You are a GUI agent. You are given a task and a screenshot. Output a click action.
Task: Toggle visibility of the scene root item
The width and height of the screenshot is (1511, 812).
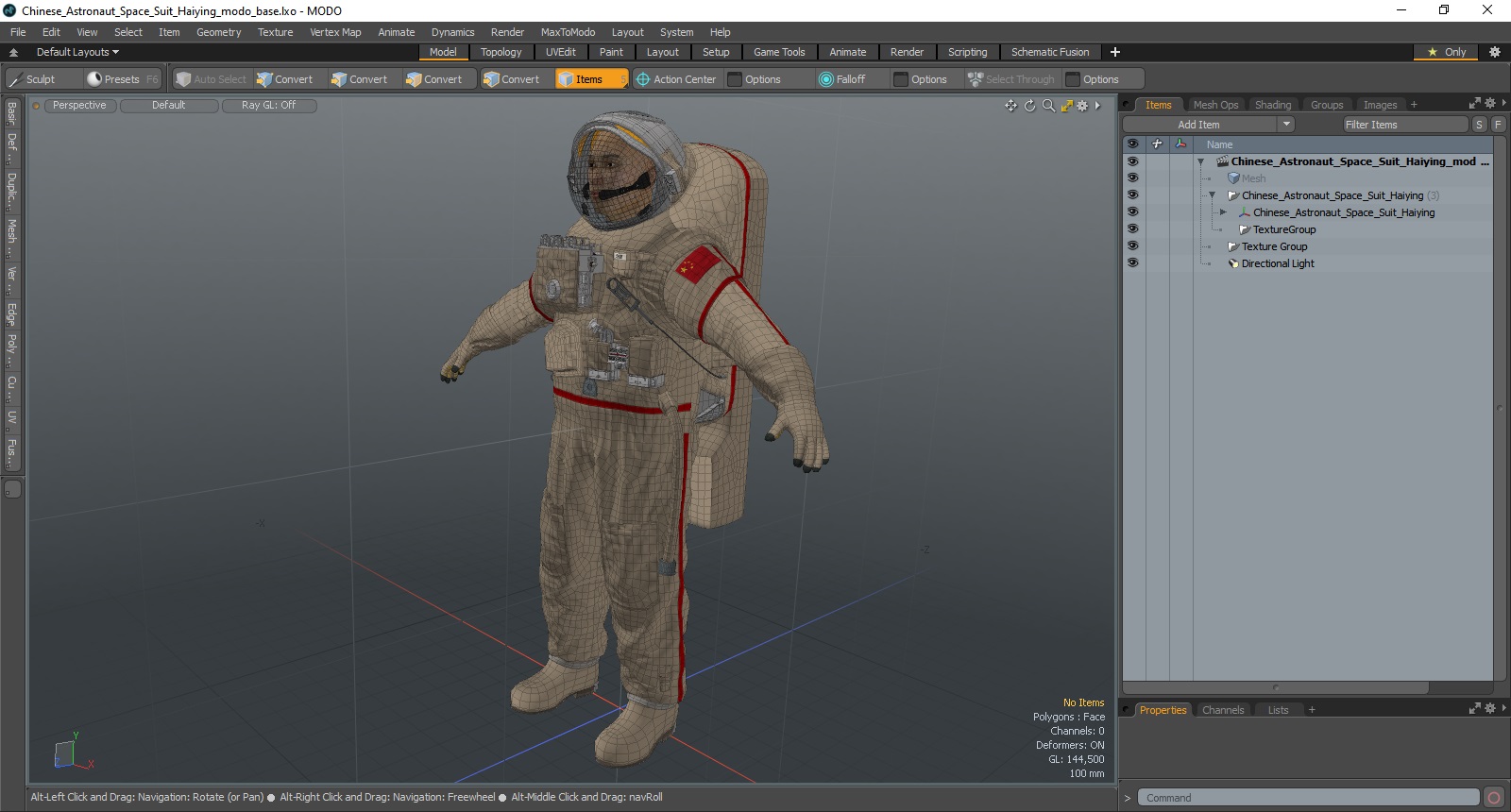[1132, 161]
